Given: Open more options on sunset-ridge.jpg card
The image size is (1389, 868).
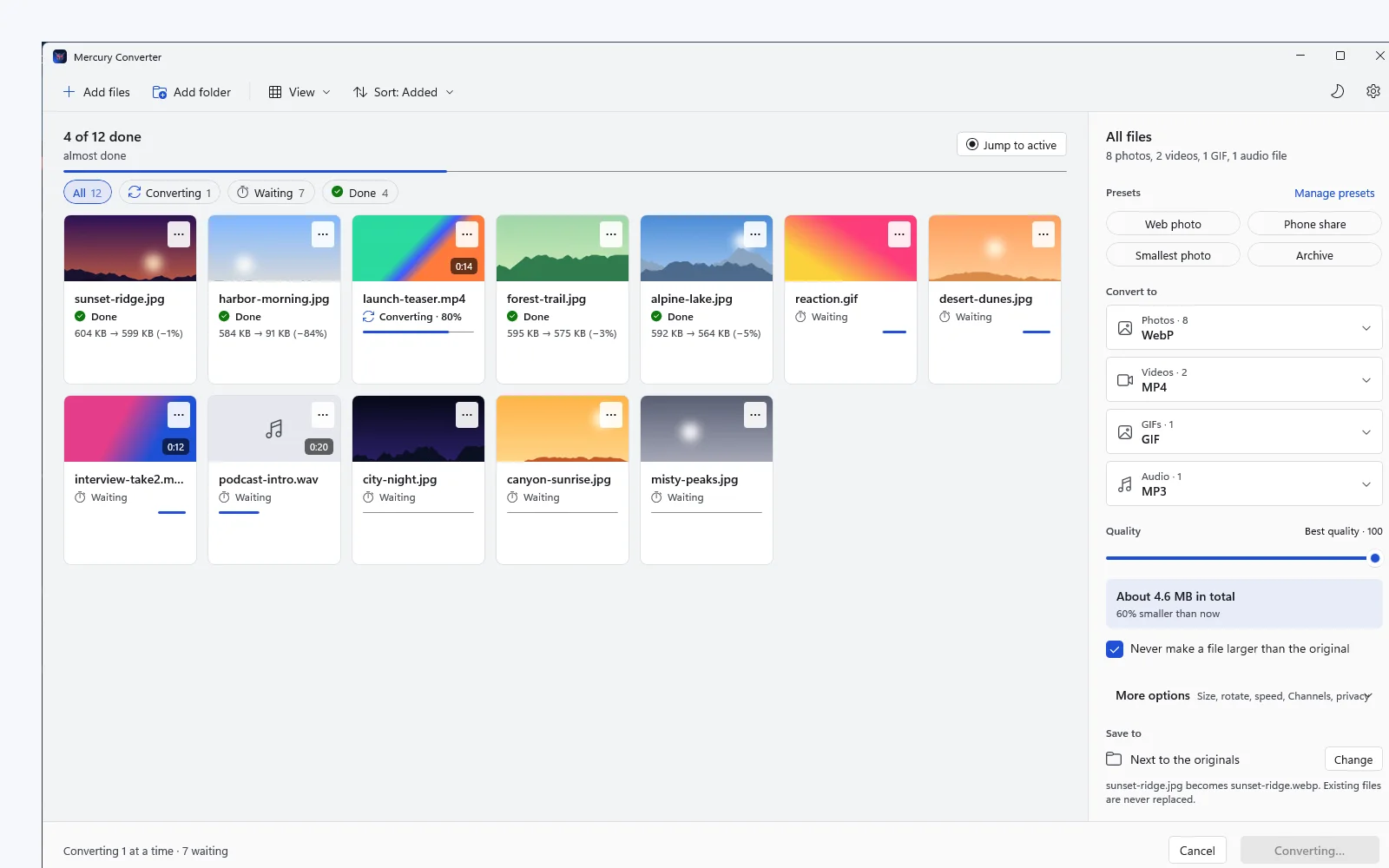Looking at the screenshot, I should coord(179,234).
